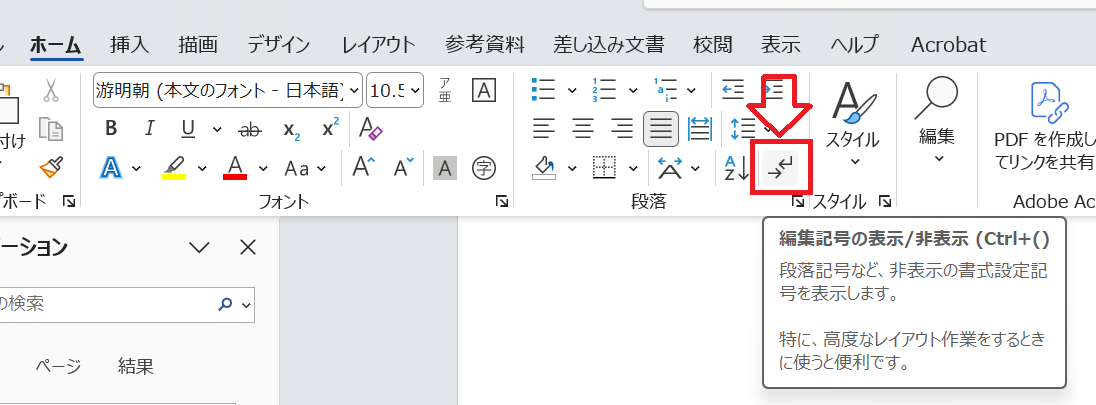This screenshot has height=405, width=1096.
Task: Align text left
Action: [544, 129]
